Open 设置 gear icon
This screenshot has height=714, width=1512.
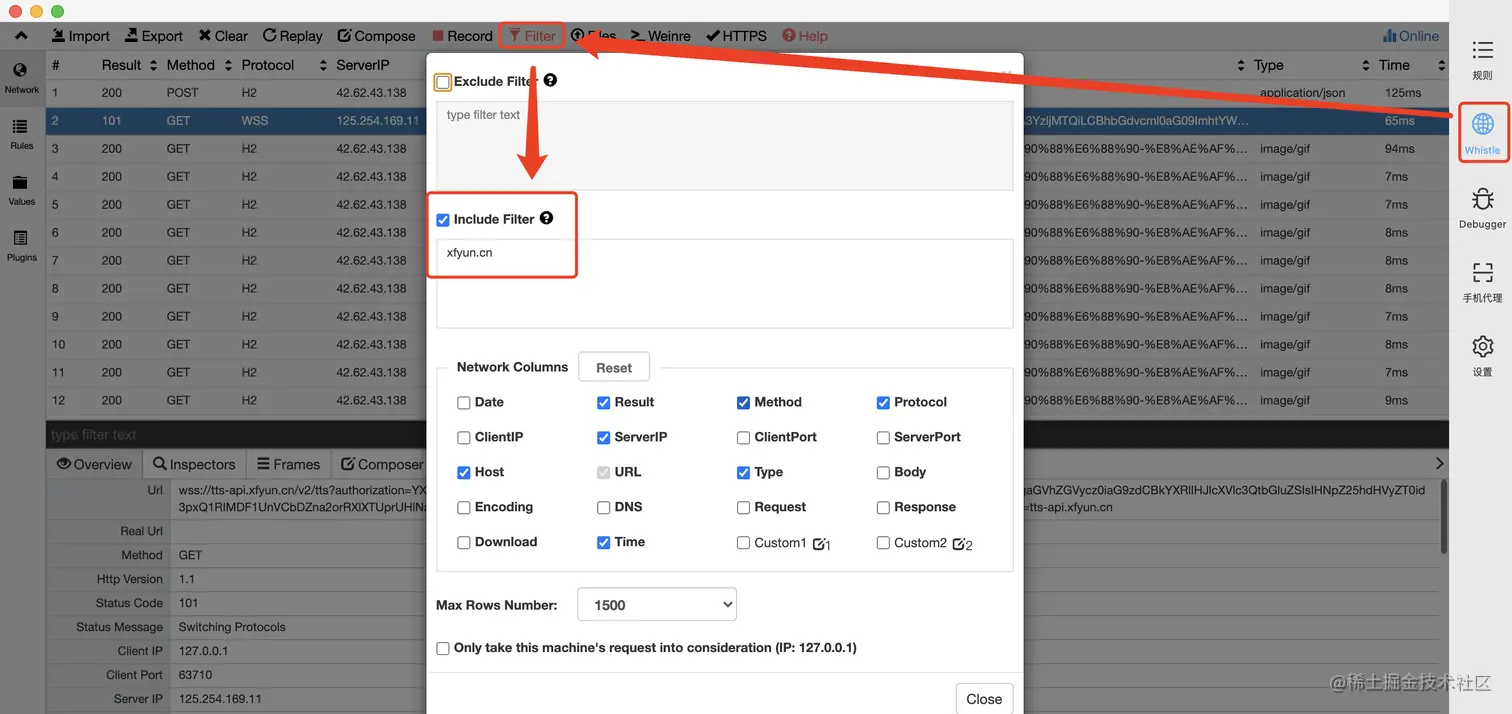pos(1482,356)
